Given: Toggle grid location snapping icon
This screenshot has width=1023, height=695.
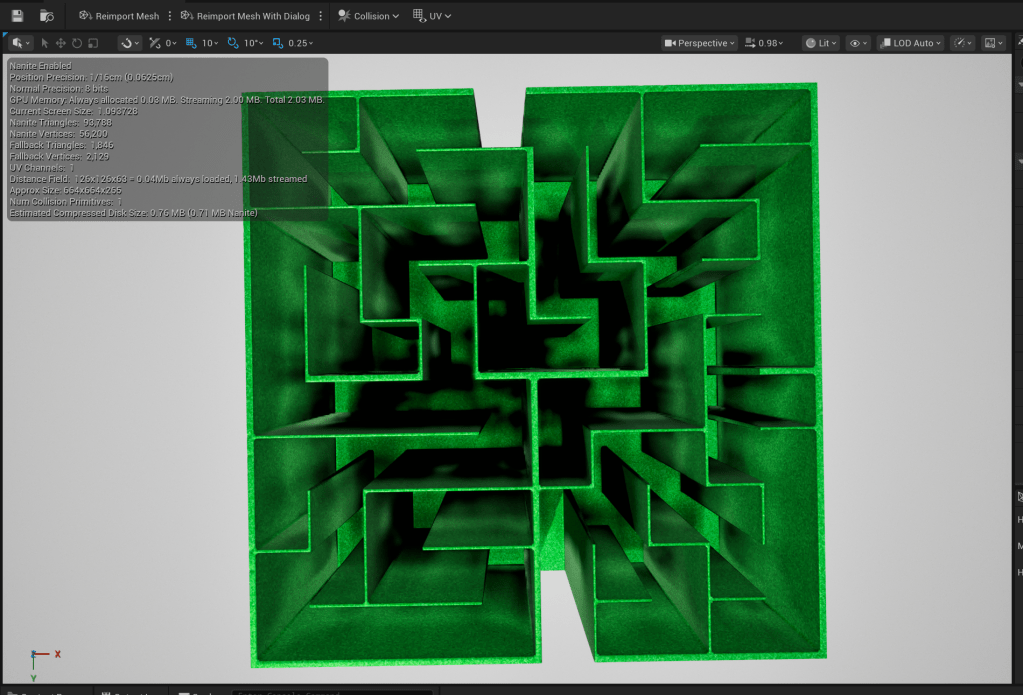Looking at the screenshot, I should click(192, 43).
